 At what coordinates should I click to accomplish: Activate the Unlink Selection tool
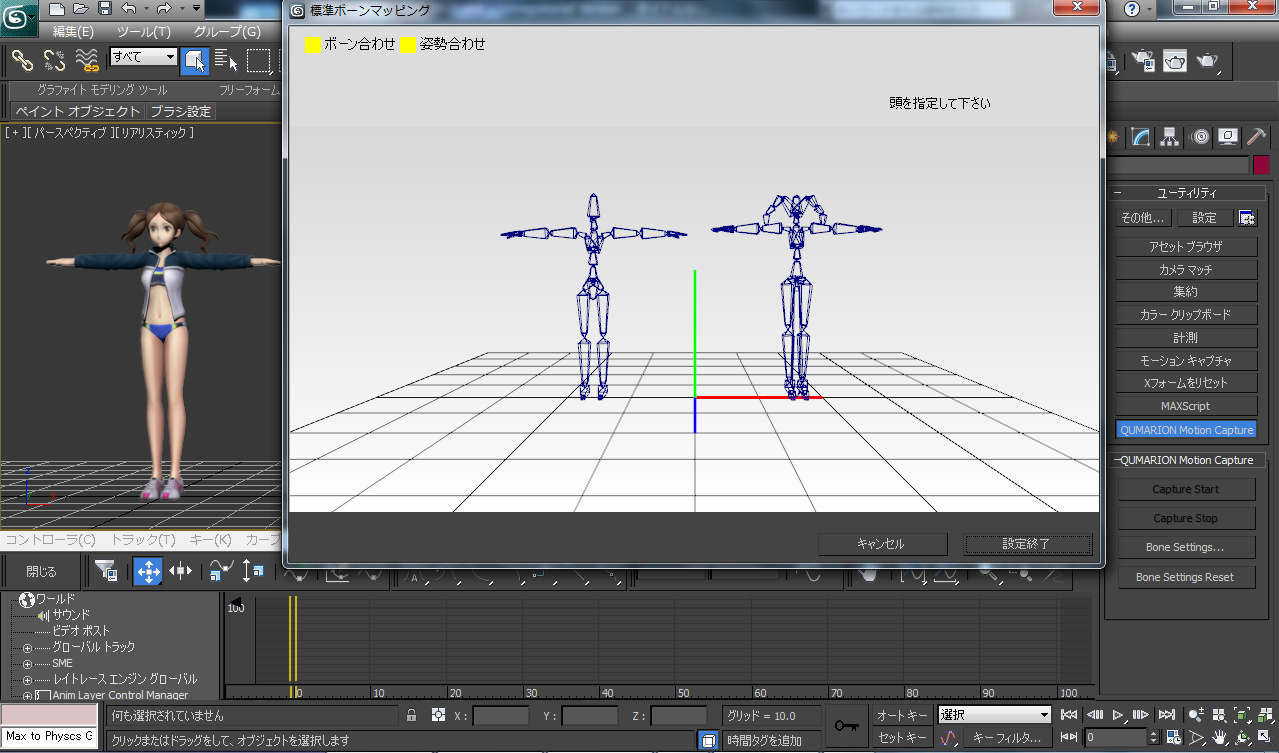53,61
